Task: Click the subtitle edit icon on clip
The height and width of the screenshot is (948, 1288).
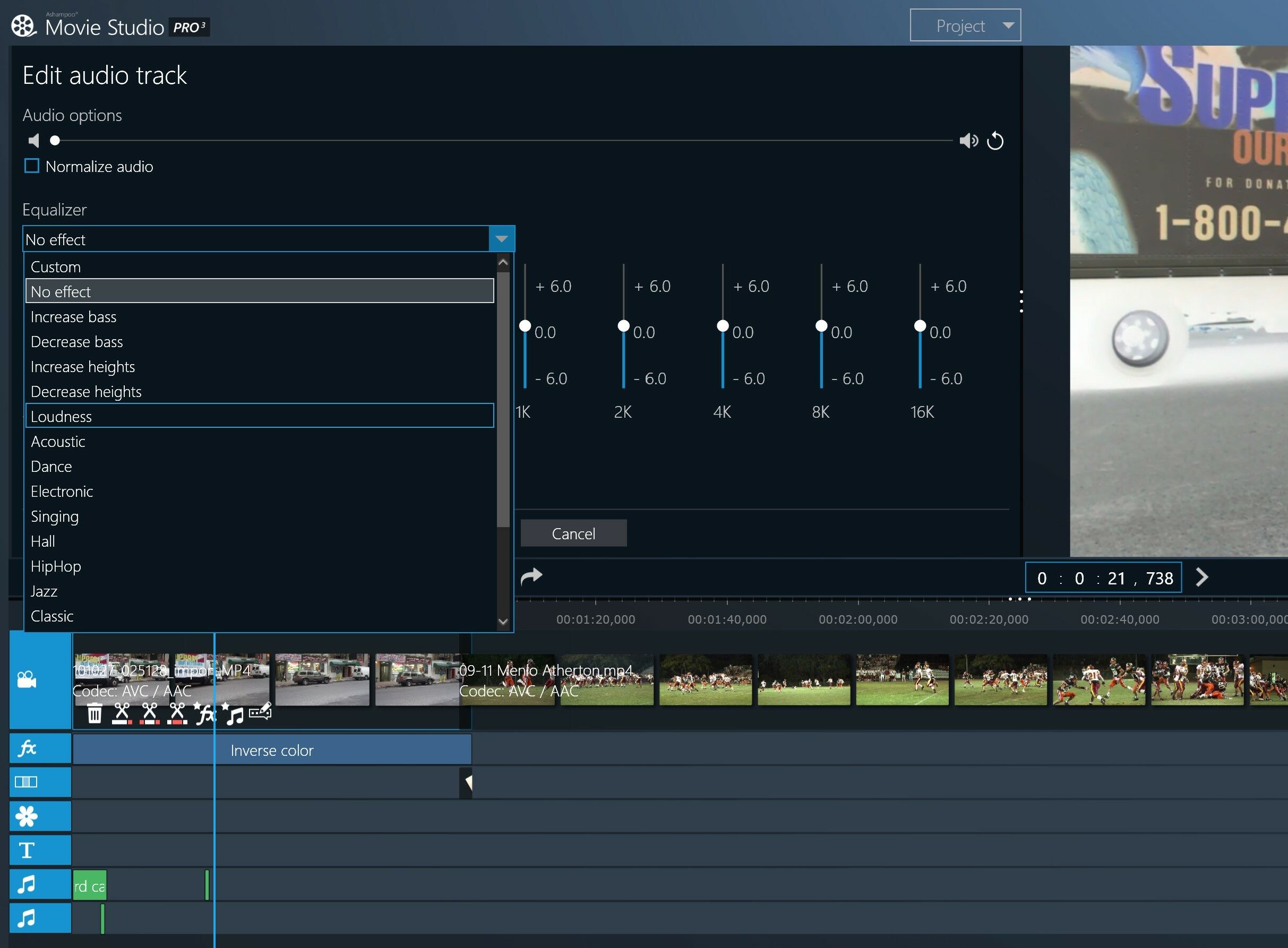Action: click(260, 713)
